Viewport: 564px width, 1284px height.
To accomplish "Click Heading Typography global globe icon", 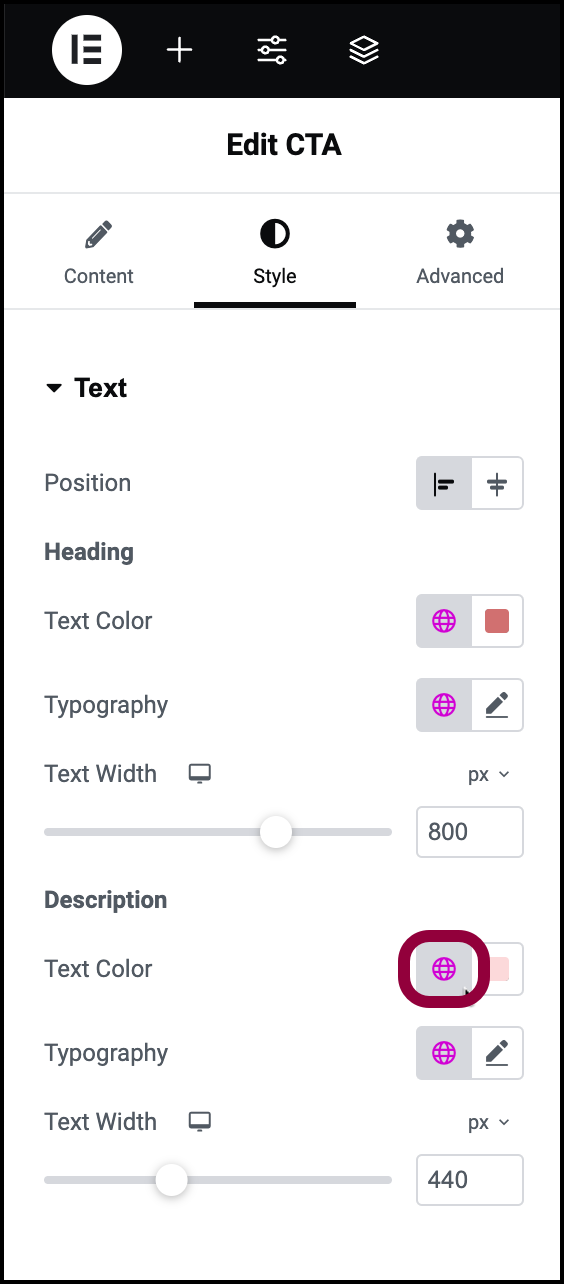I will tap(444, 705).
